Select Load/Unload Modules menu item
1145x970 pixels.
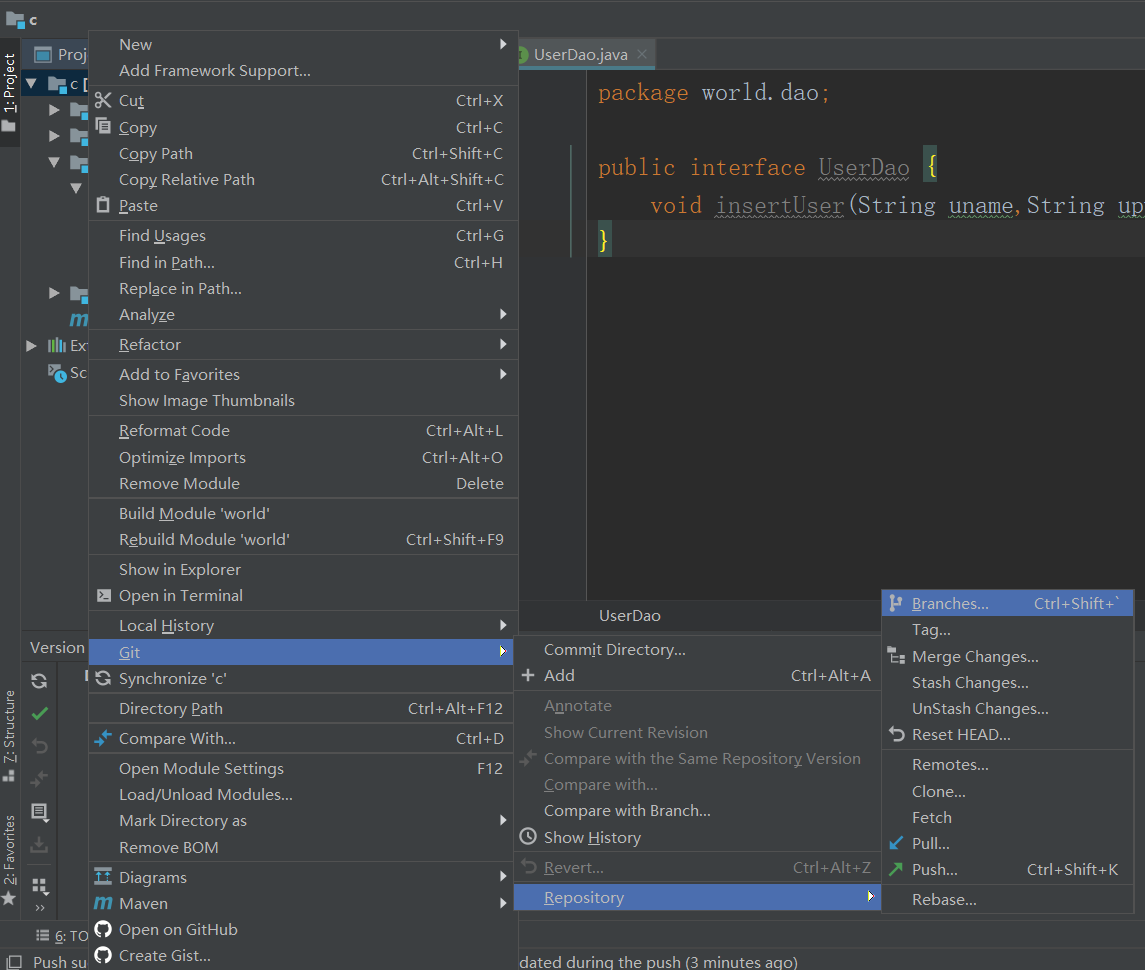click(303, 795)
